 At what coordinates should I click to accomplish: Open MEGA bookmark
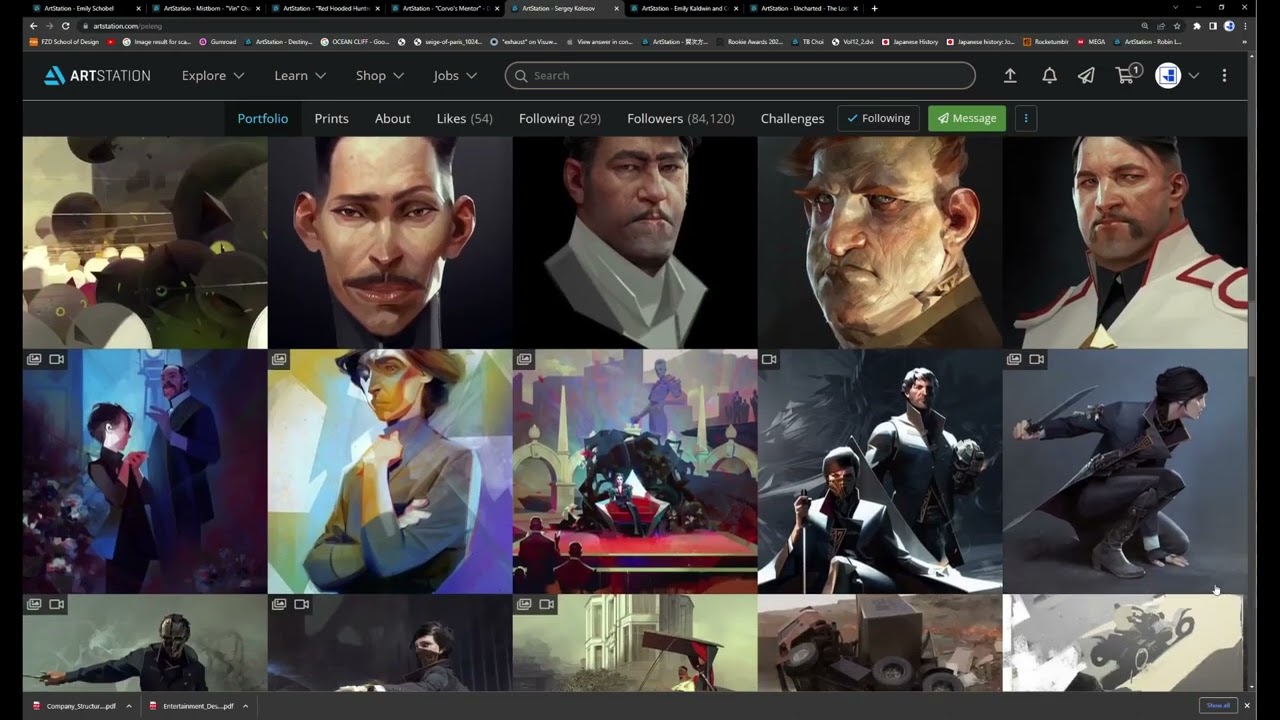click(x=1091, y=42)
